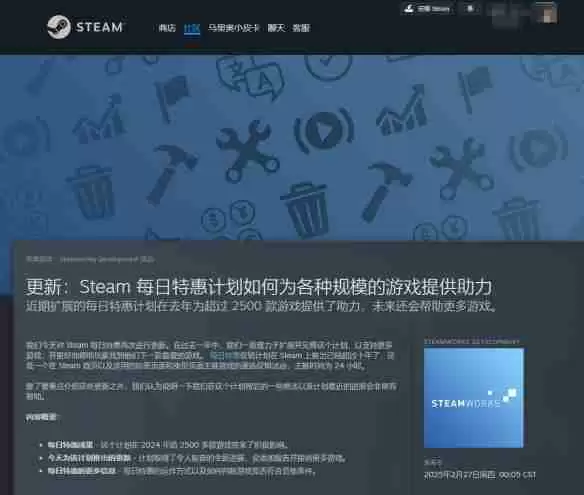This screenshot has width=584, height=495.
Task: Open the 商店 (Store) menu
Action: 167,28
